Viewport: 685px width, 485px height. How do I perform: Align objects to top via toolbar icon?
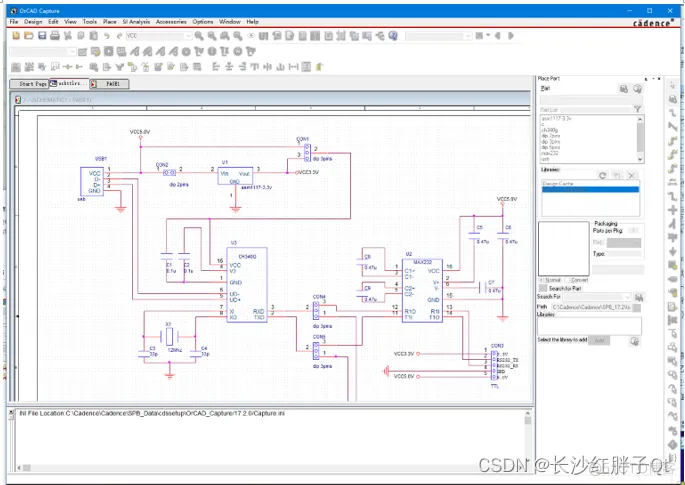pyautogui.click(x=255, y=67)
